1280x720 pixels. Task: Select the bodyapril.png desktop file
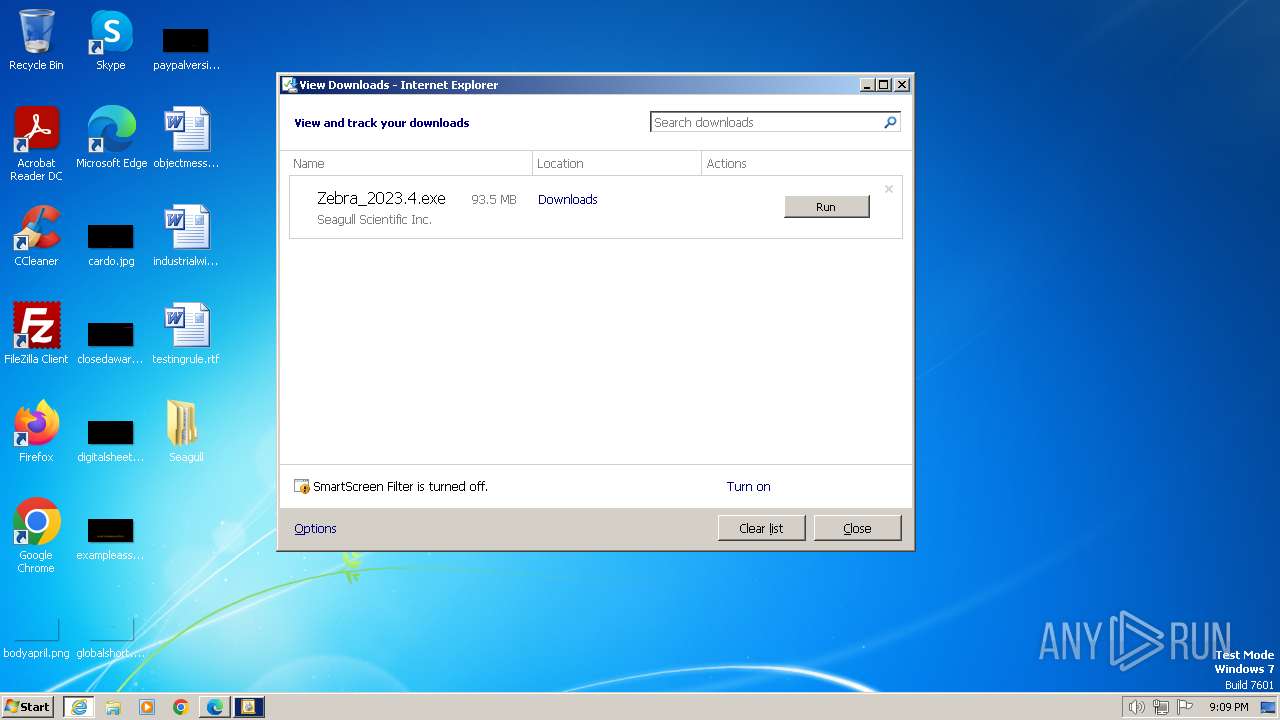point(36,638)
